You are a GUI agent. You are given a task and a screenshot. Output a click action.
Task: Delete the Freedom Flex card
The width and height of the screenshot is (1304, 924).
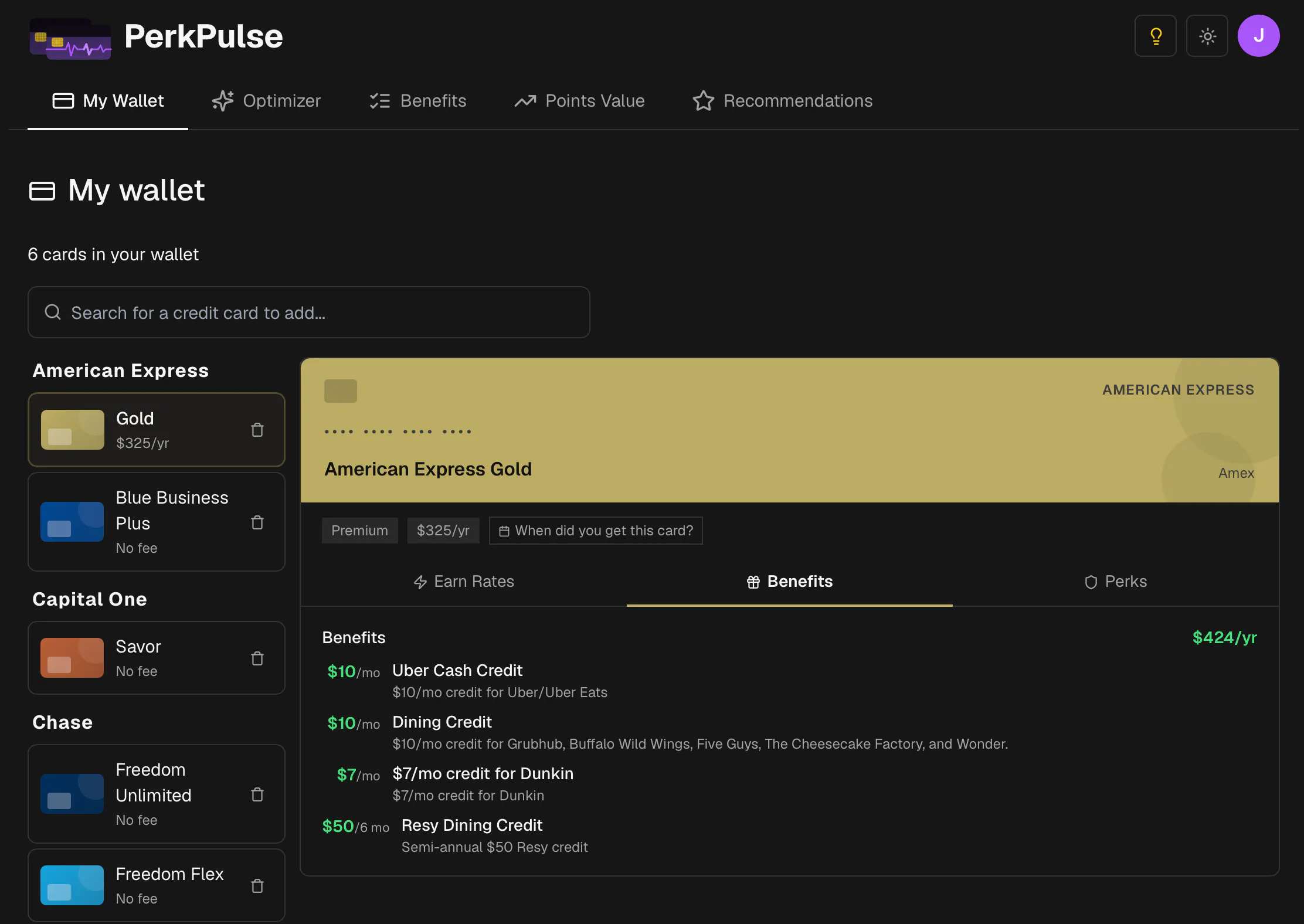click(257, 886)
